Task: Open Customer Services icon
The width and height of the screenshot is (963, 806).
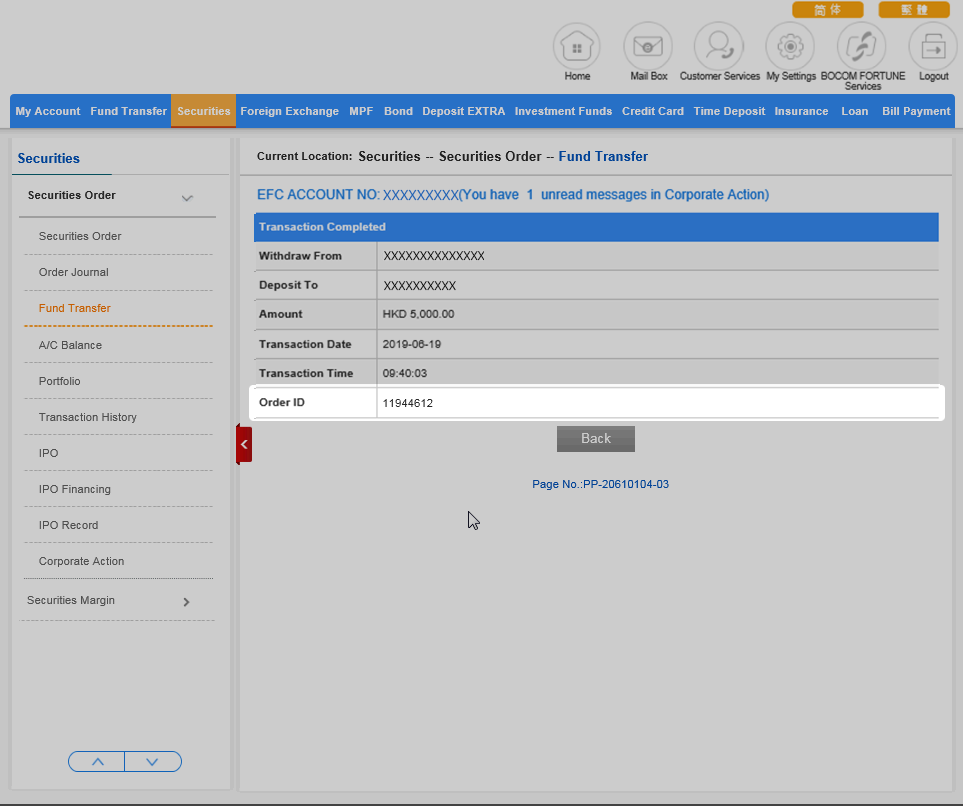Action: (719, 46)
